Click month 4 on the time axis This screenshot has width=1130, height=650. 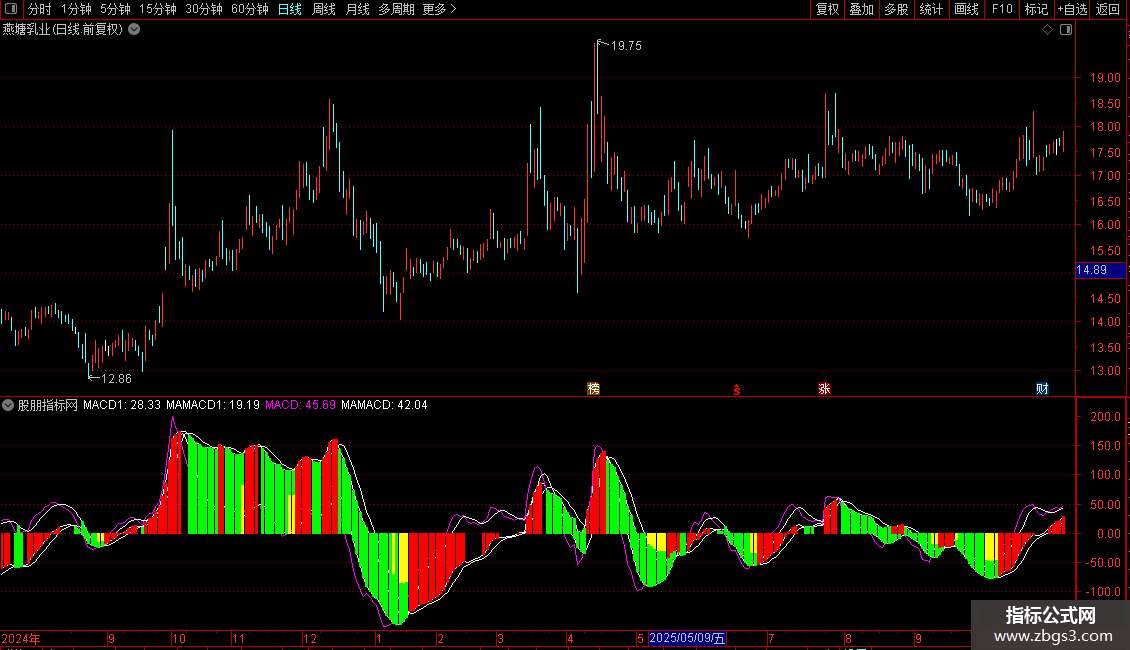[x=570, y=638]
